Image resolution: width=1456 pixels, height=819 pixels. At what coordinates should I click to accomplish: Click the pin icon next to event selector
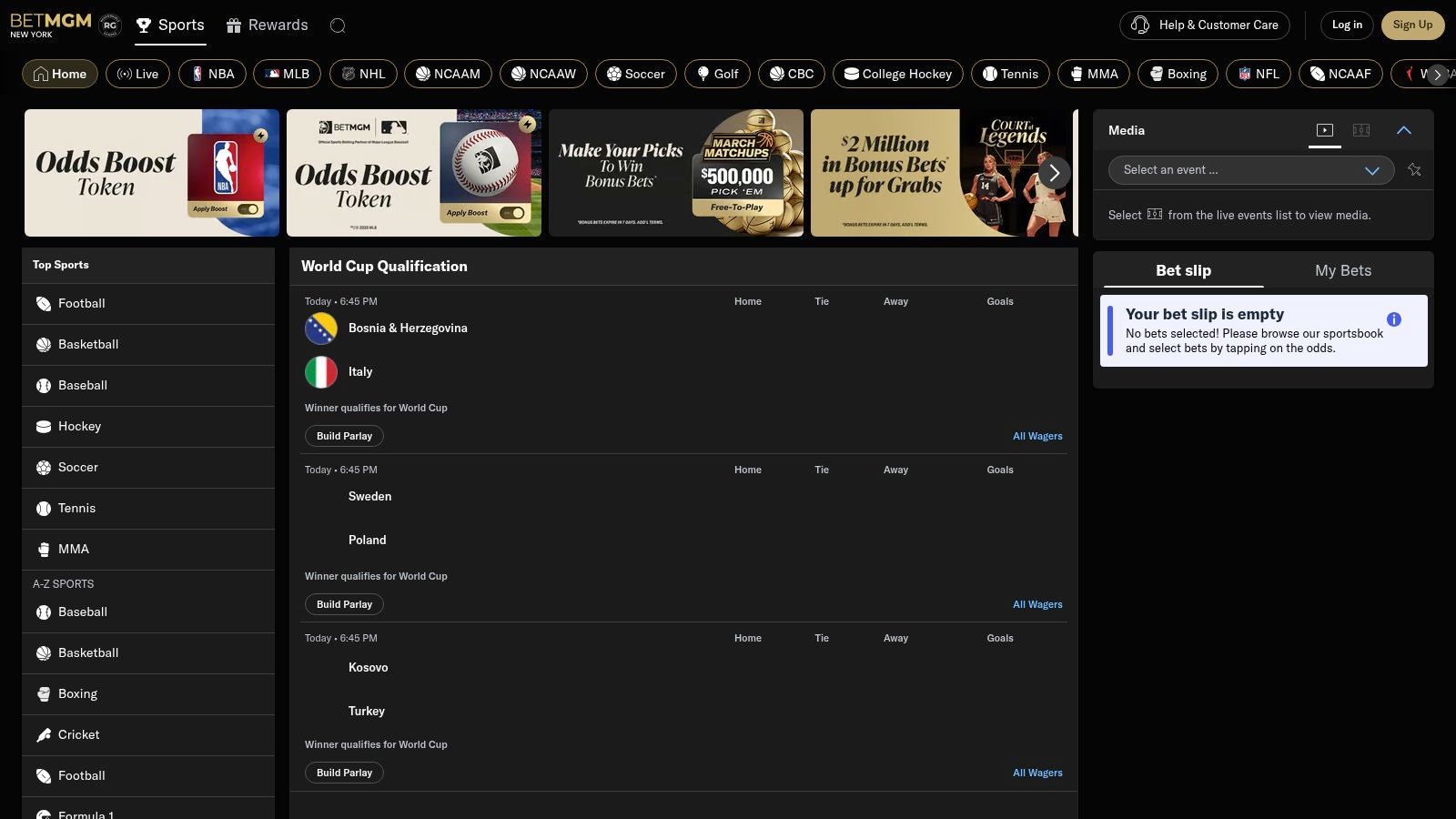[x=1413, y=170]
